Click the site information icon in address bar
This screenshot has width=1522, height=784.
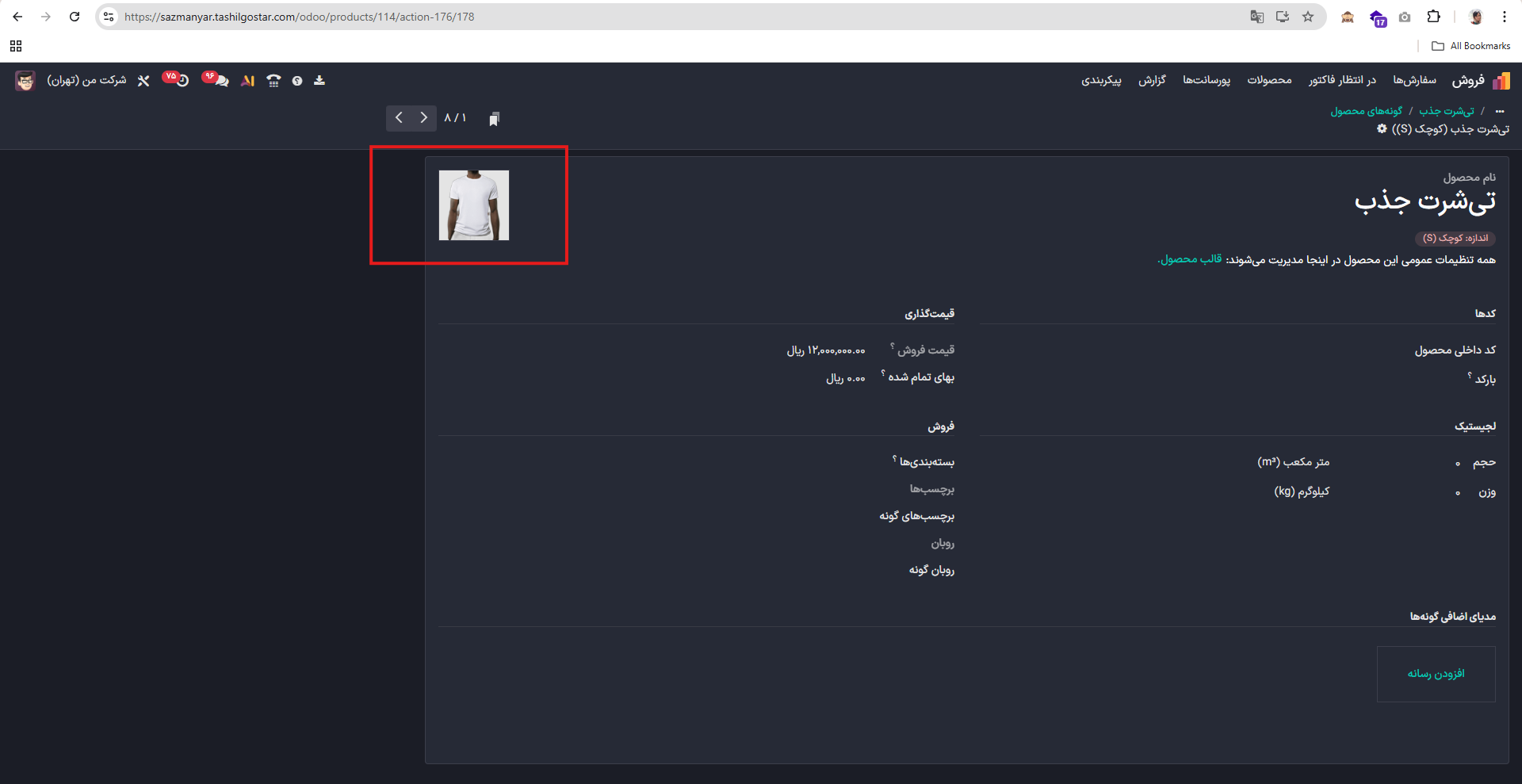click(x=109, y=17)
